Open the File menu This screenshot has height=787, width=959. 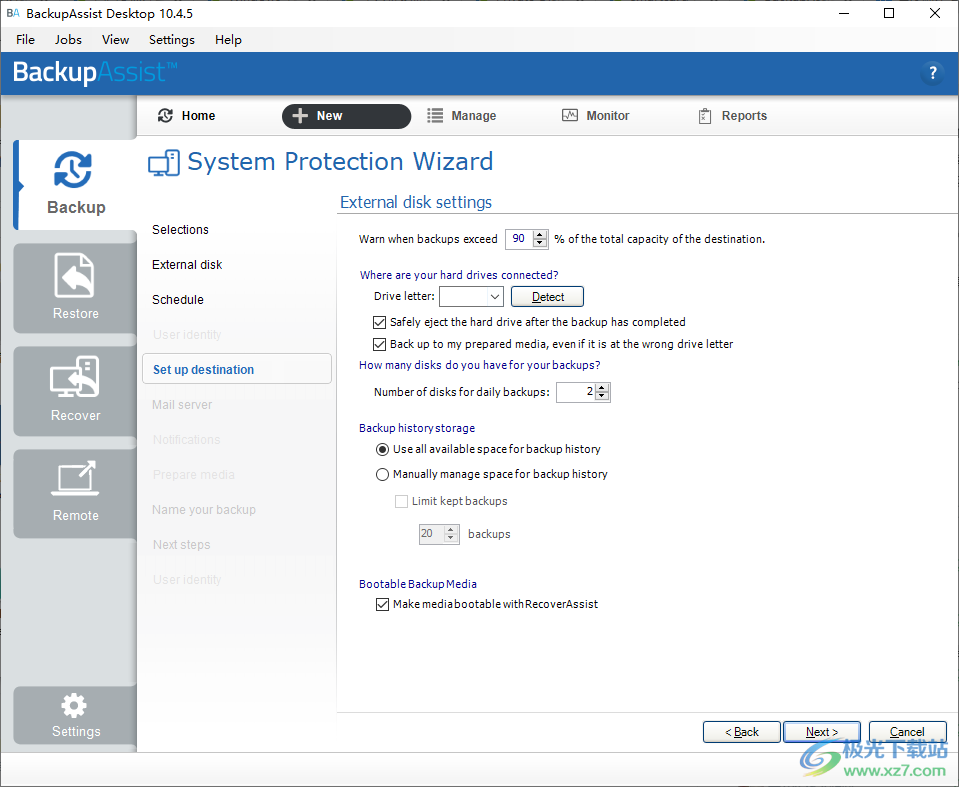coord(25,40)
